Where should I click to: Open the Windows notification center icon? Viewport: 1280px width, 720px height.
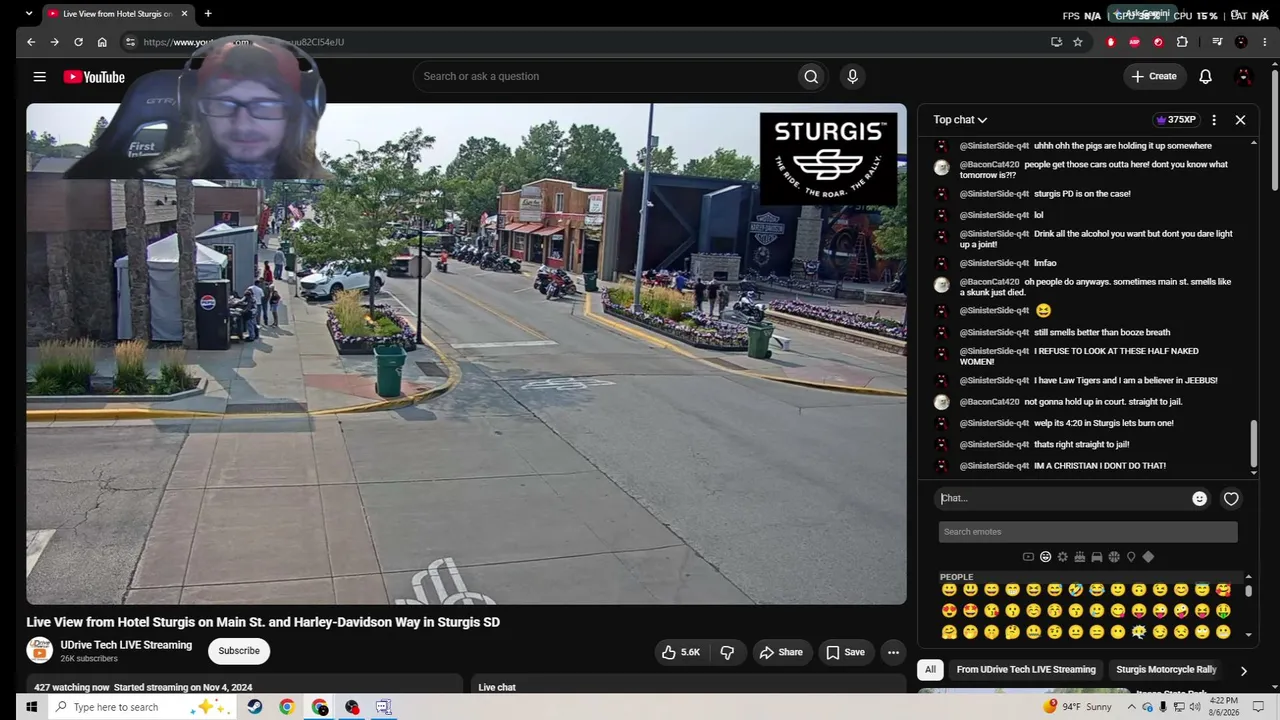pos(1259,707)
